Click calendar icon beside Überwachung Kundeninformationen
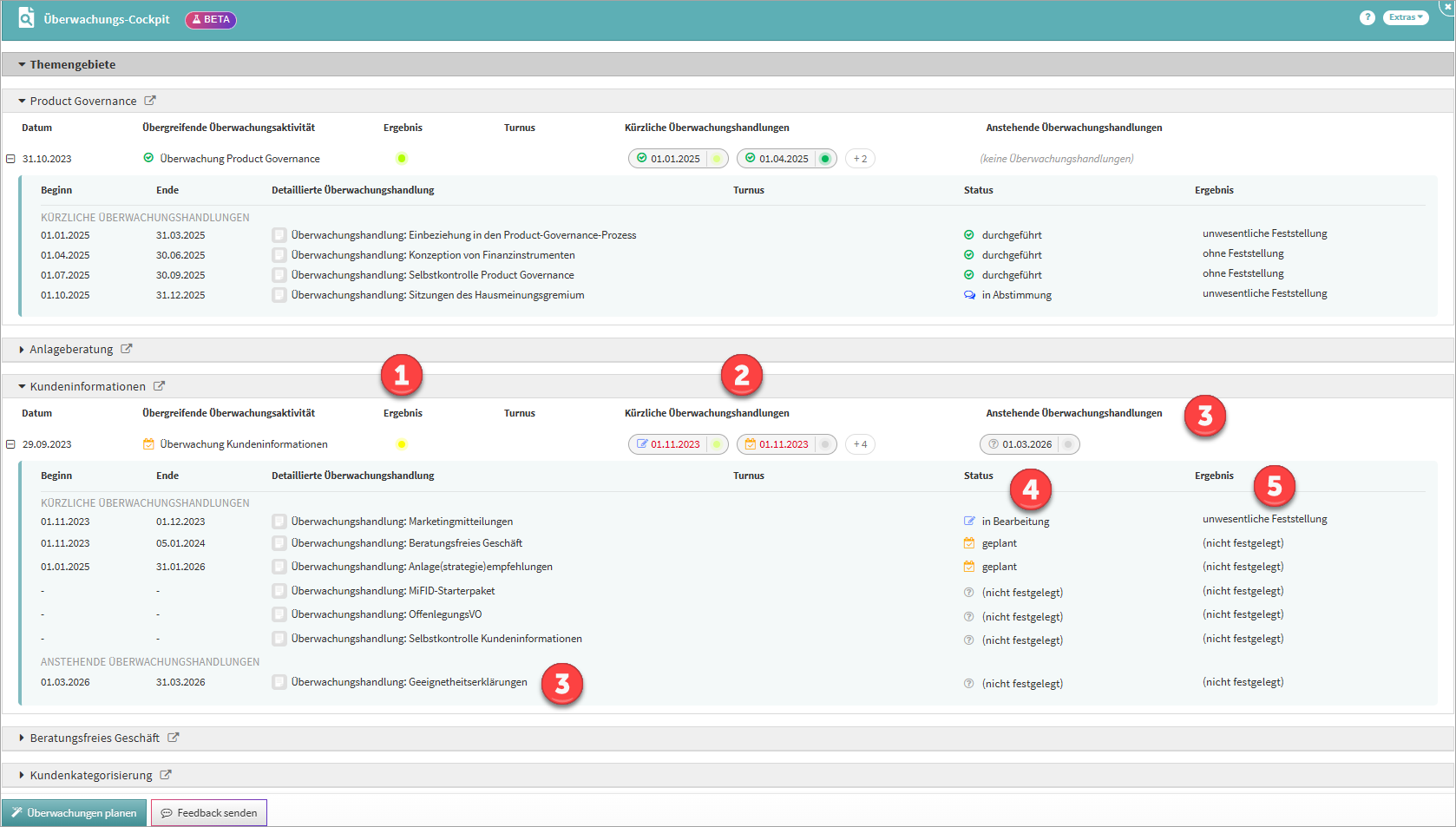 [x=148, y=444]
